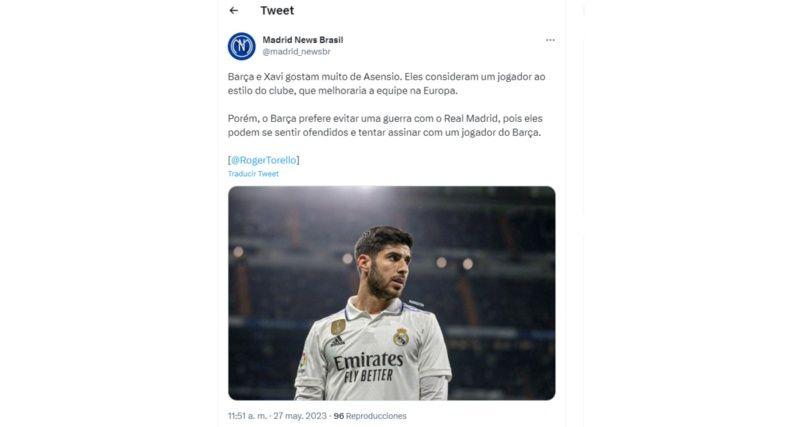
Task: Click the gold badge on the jersey chest
Action: [338, 326]
